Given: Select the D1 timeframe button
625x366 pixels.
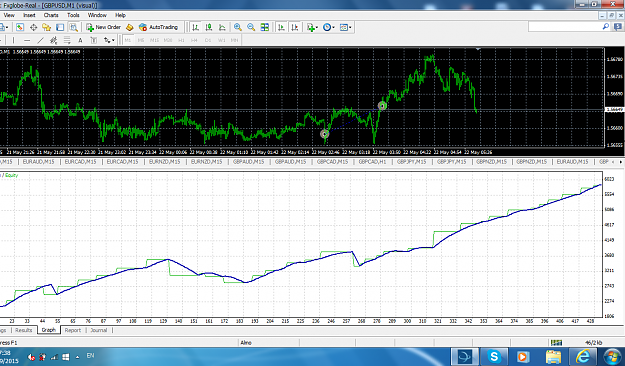Looking at the screenshot, I should point(208,40).
